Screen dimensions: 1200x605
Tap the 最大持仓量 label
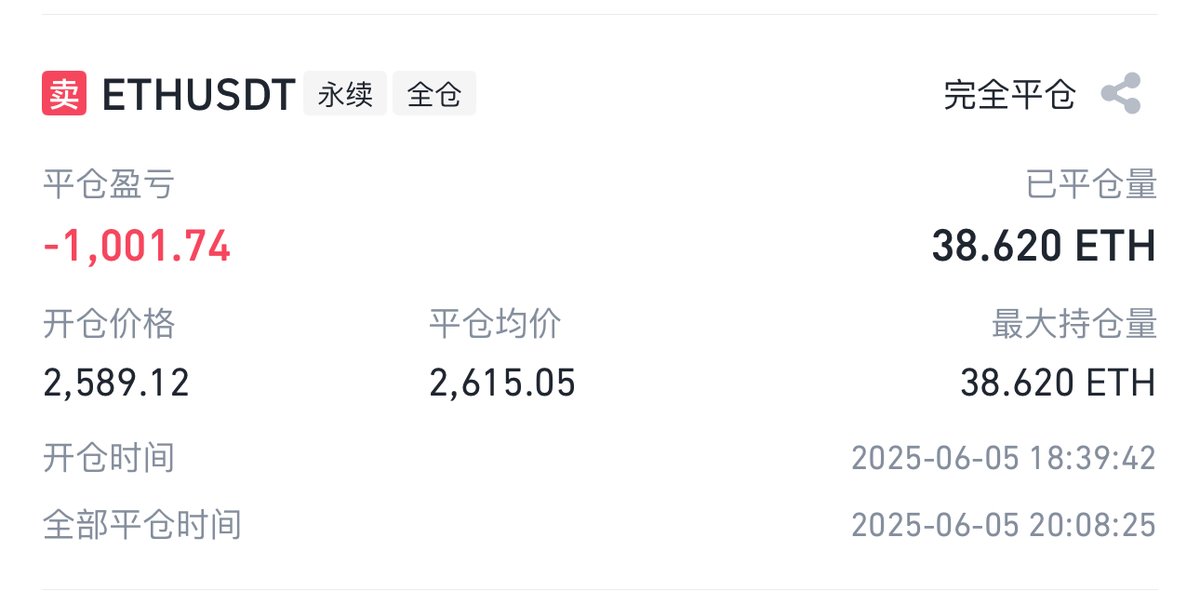[1075, 323]
